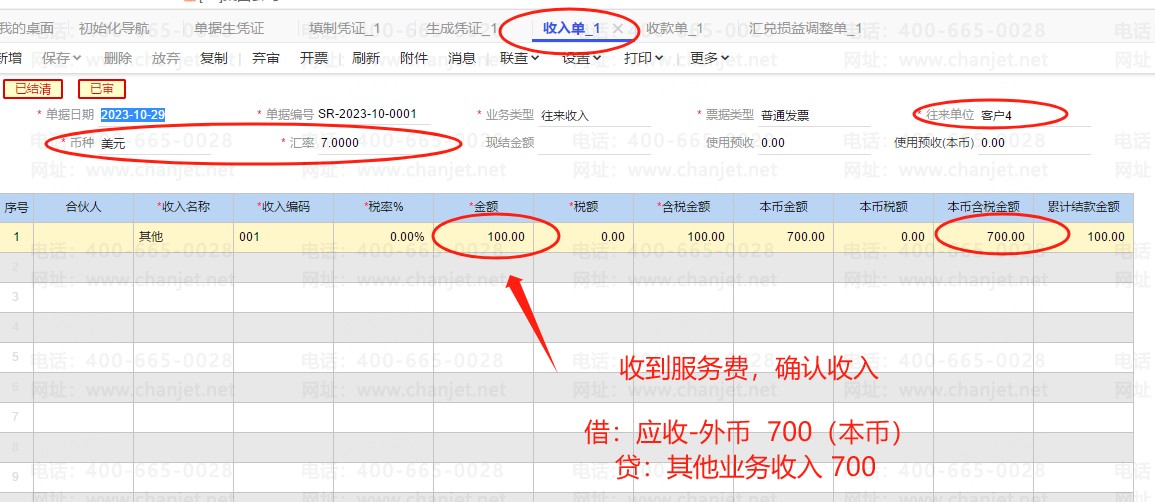Click the 单据日期 field 2023-10-29
1155x502 pixels.
click(155, 115)
